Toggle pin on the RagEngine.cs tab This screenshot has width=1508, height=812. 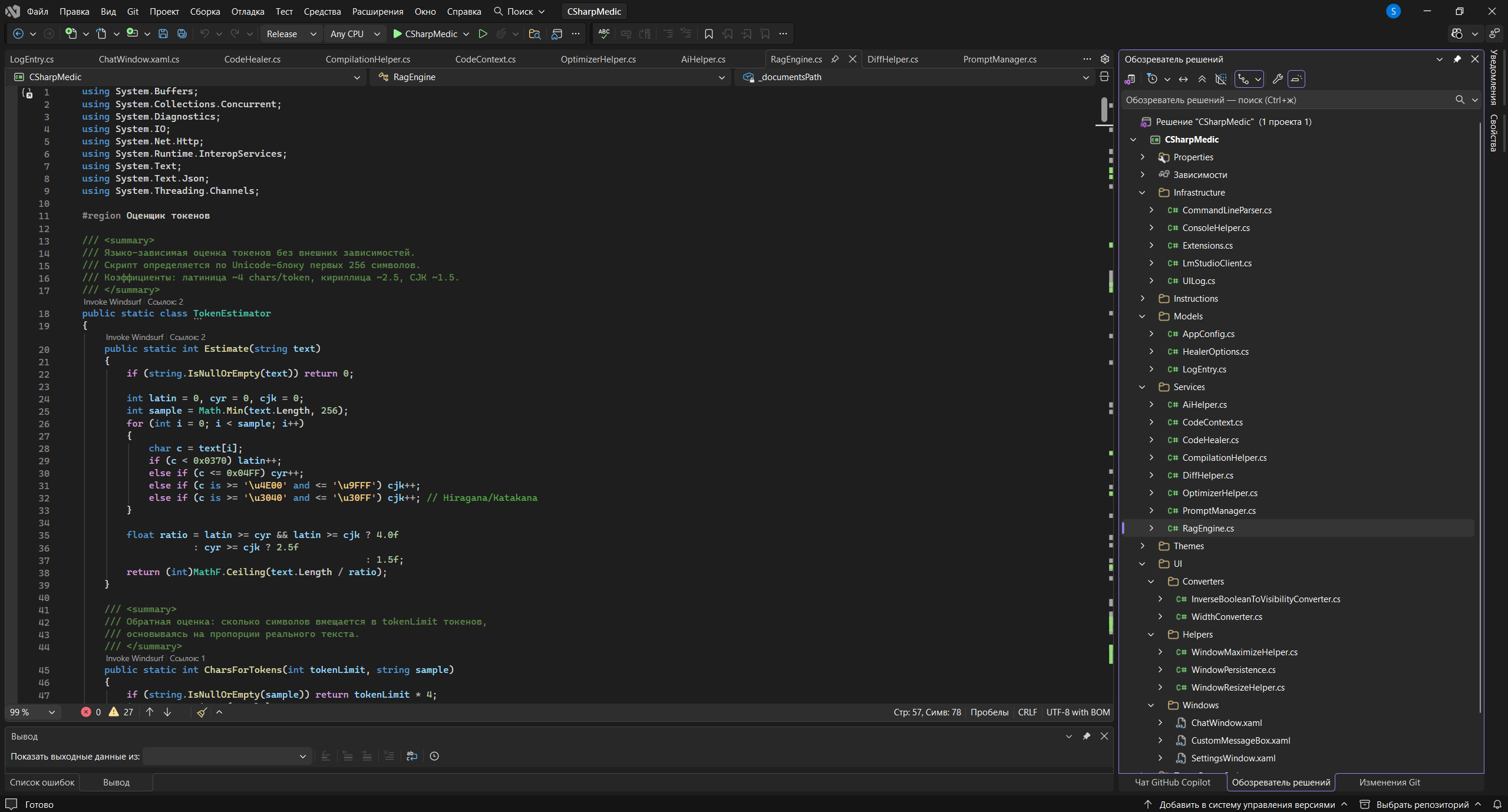coord(835,60)
